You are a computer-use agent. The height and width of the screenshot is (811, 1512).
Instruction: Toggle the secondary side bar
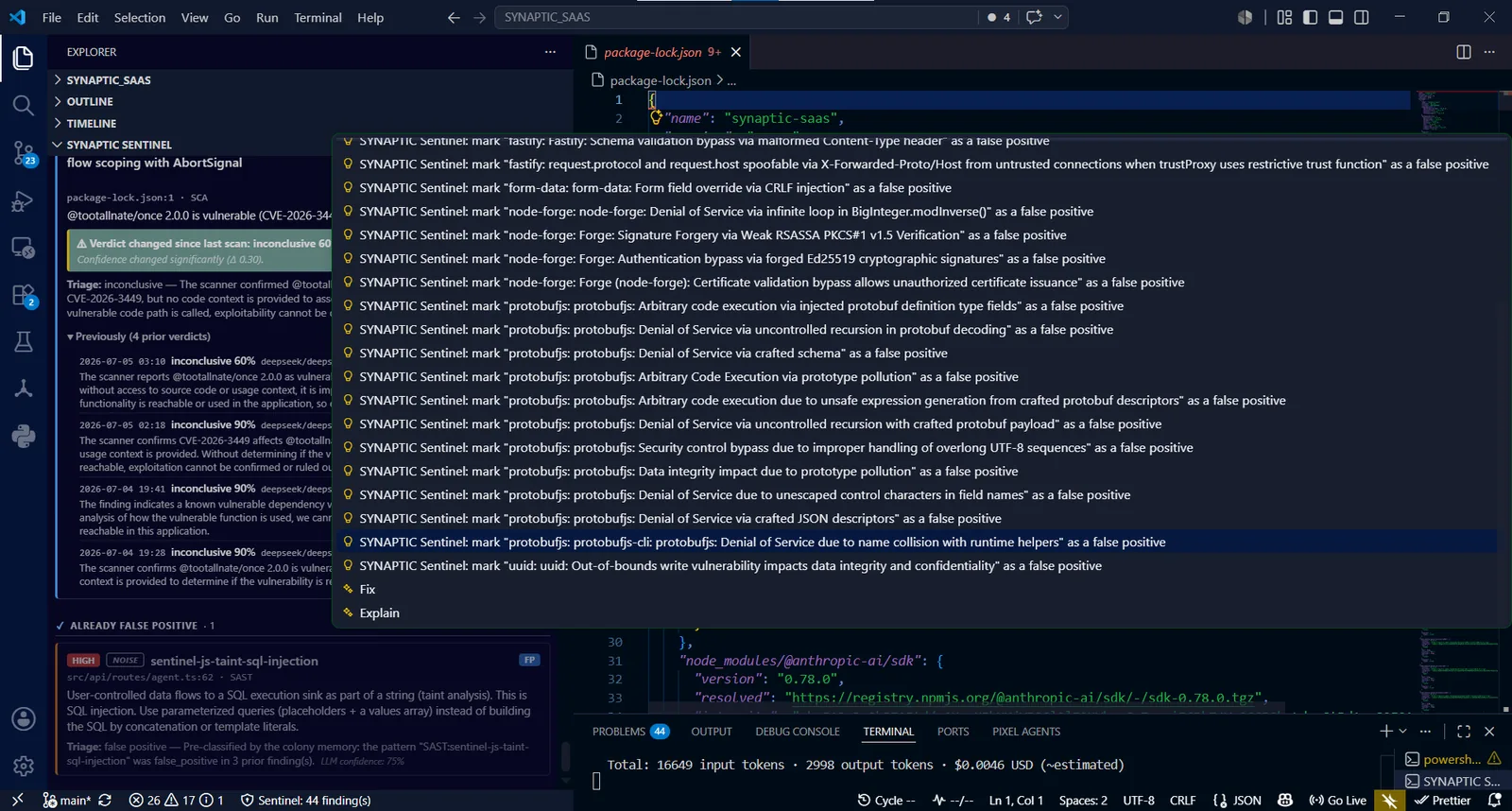coord(1362,17)
